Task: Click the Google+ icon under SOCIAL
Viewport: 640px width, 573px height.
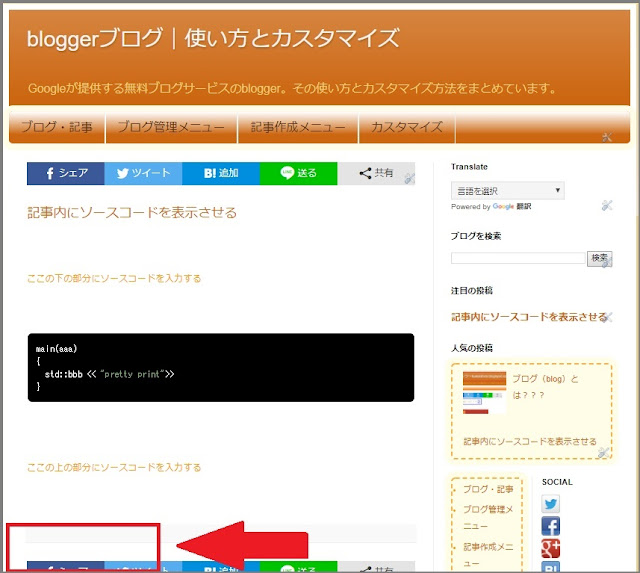Action: click(x=550, y=549)
